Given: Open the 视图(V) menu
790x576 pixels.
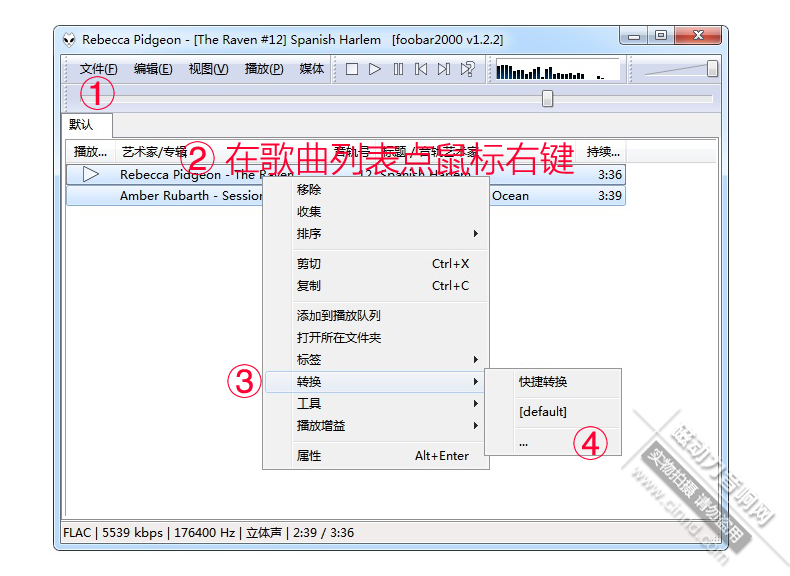Looking at the screenshot, I should coord(208,69).
